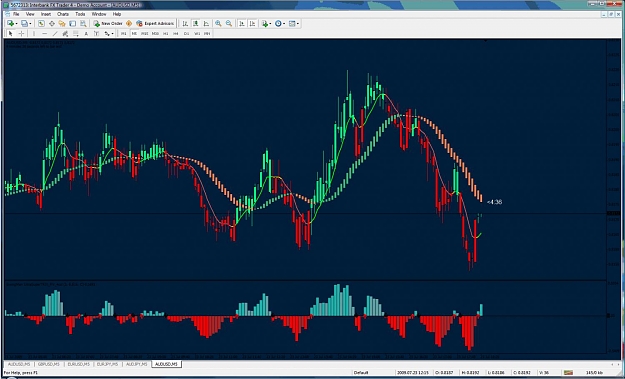Switch to Candlesticks chart display

[x=196, y=24]
